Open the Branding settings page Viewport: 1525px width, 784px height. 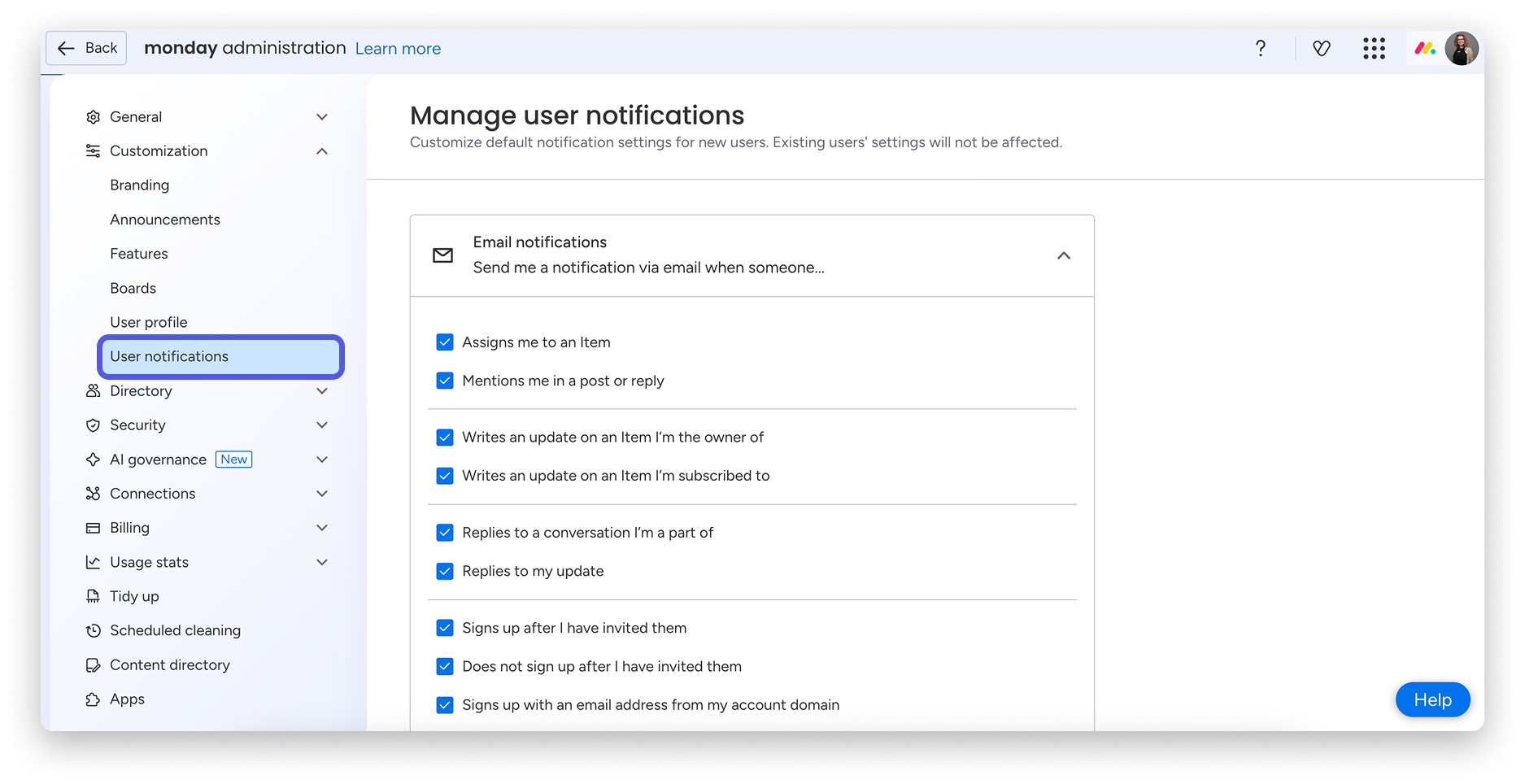click(x=140, y=185)
